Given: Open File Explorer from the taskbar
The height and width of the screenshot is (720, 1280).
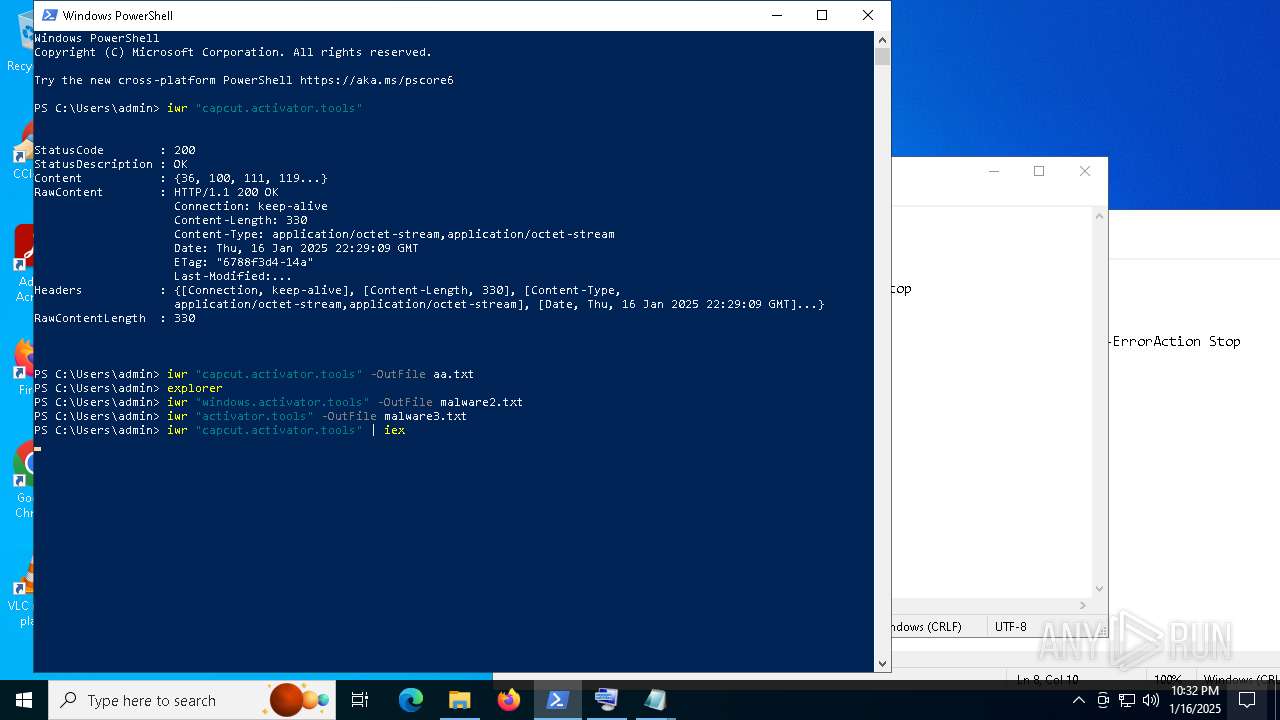Looking at the screenshot, I should 459,700.
